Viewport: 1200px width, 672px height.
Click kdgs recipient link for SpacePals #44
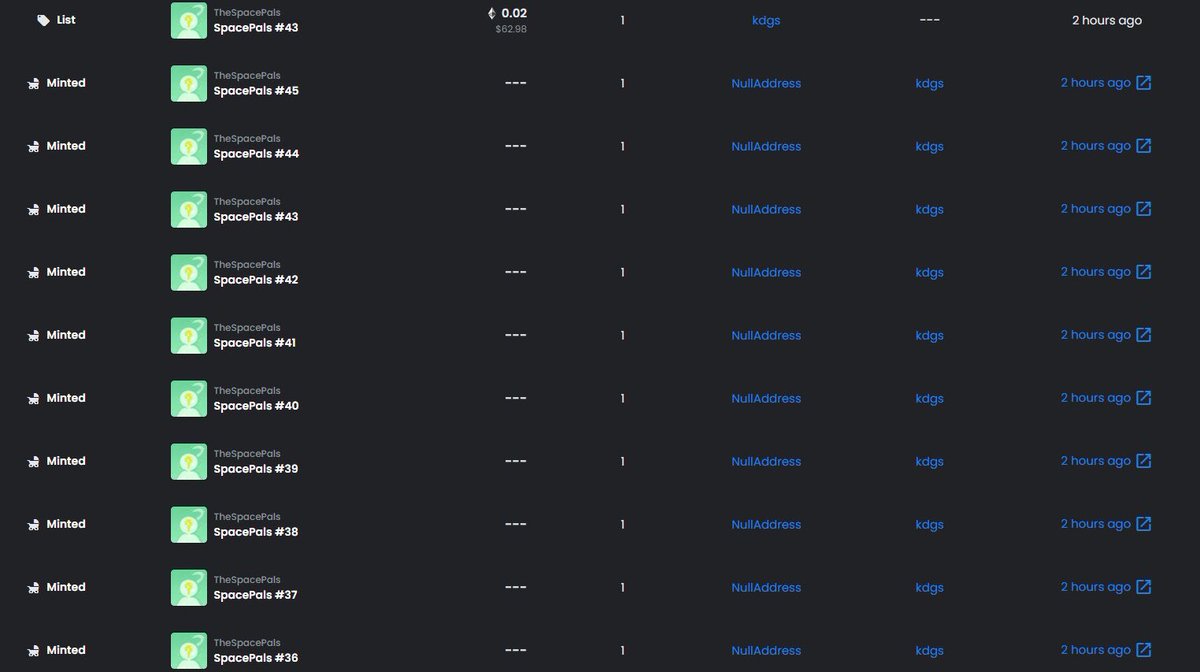(929, 147)
